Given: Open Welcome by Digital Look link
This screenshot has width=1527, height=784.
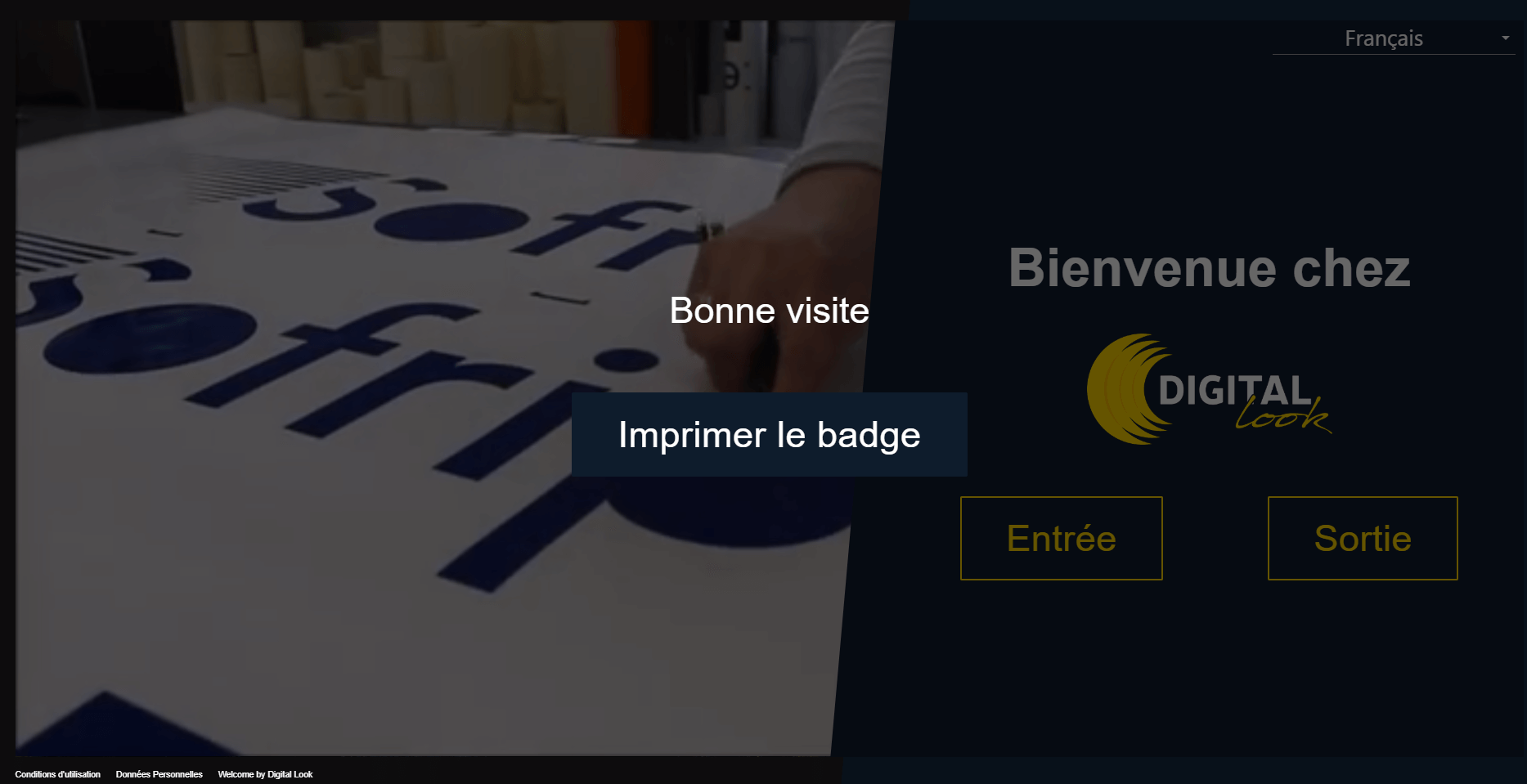Looking at the screenshot, I should (265, 774).
